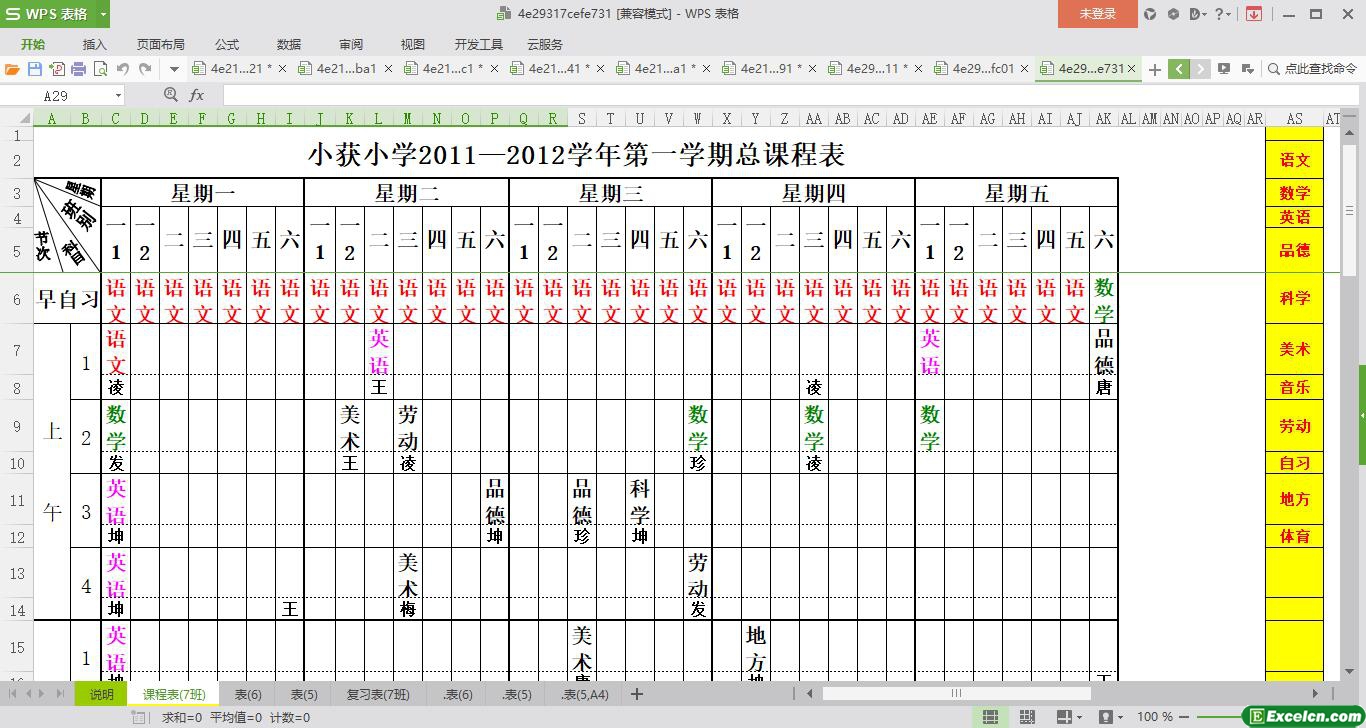
Task: Click the Save diskette icon
Action: tap(34, 69)
